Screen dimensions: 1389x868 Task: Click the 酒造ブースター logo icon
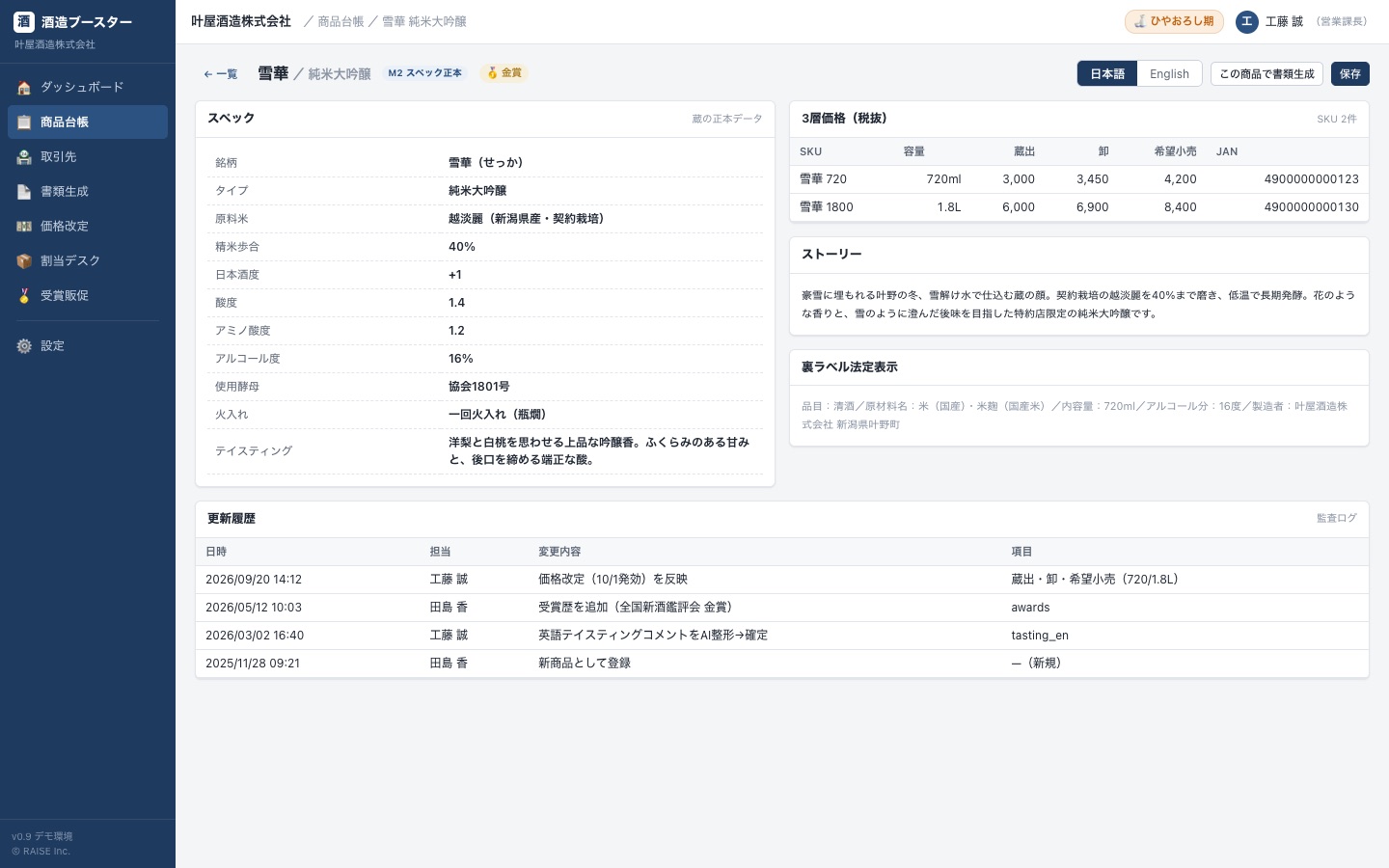tap(24, 21)
